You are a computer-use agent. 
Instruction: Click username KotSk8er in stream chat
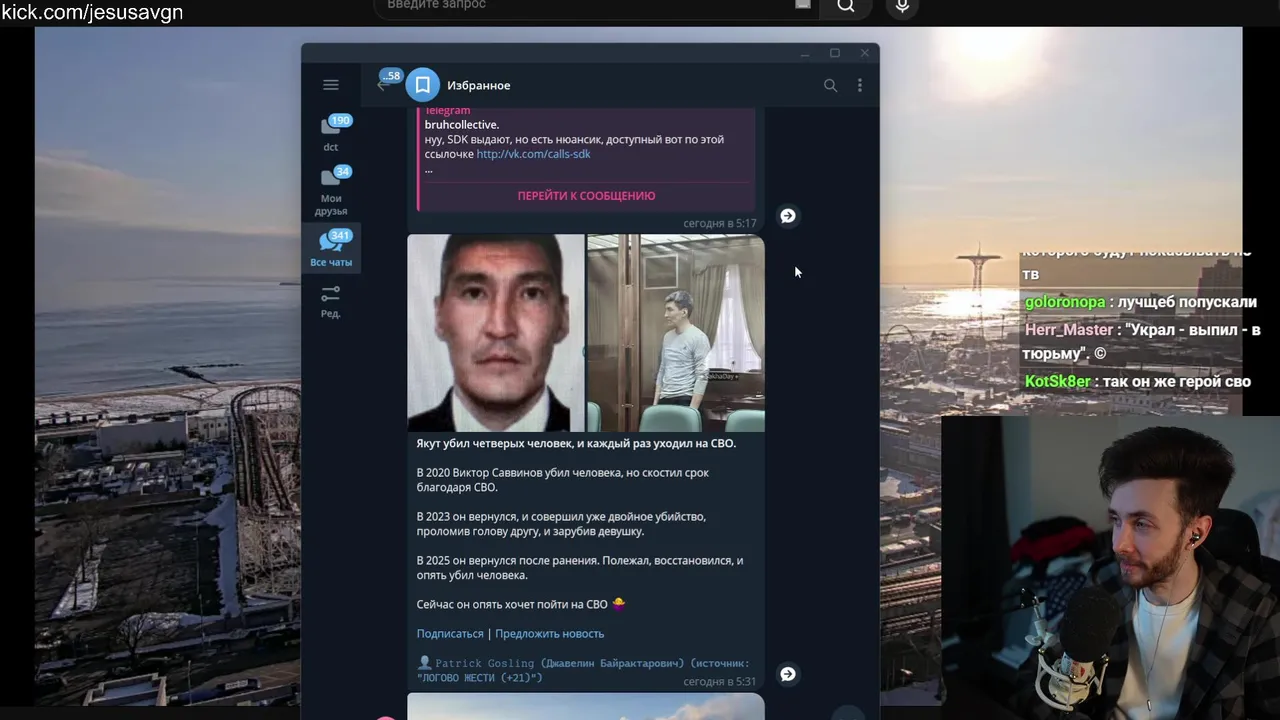1058,382
